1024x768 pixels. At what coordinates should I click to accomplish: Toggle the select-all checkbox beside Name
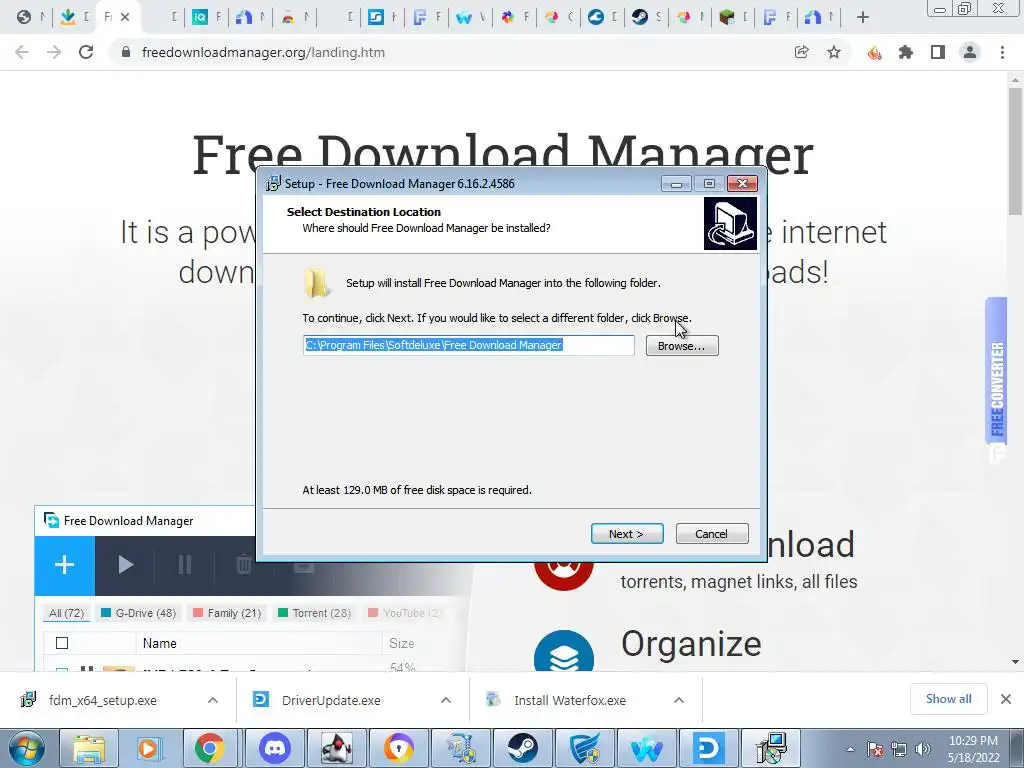click(62, 643)
